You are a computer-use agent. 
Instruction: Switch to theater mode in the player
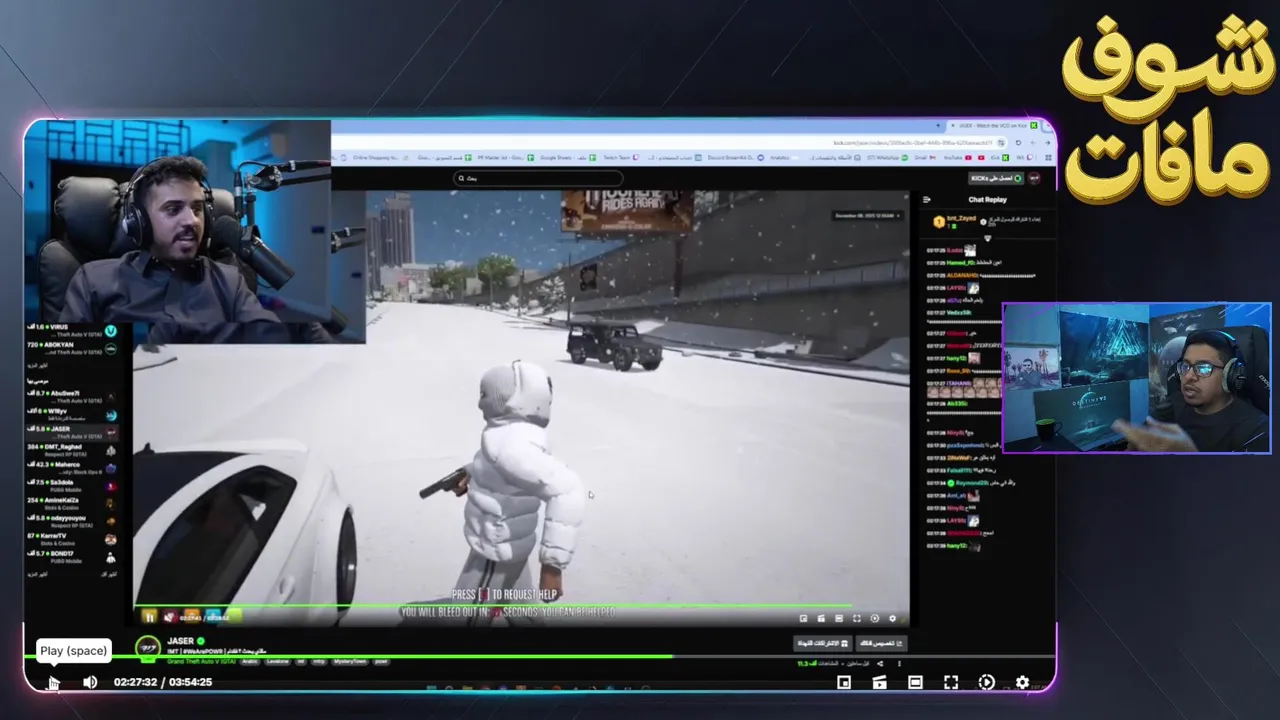915,682
